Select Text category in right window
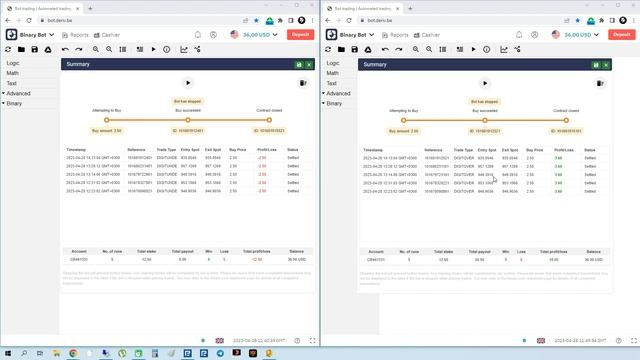640x360 pixels. [331, 83]
